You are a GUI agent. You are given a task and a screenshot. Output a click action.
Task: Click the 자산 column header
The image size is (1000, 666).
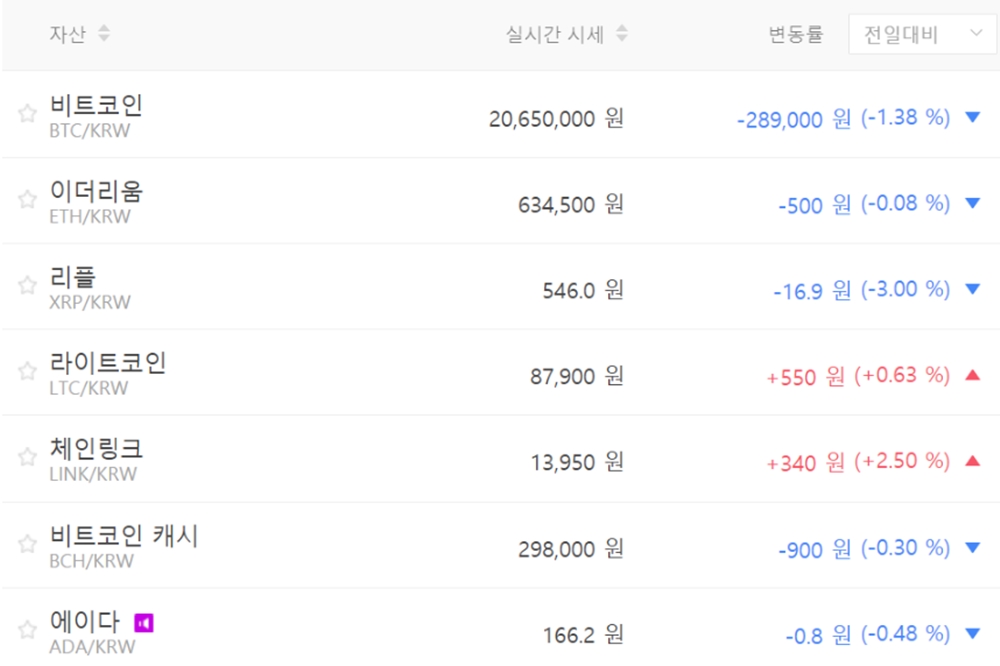click(68, 34)
